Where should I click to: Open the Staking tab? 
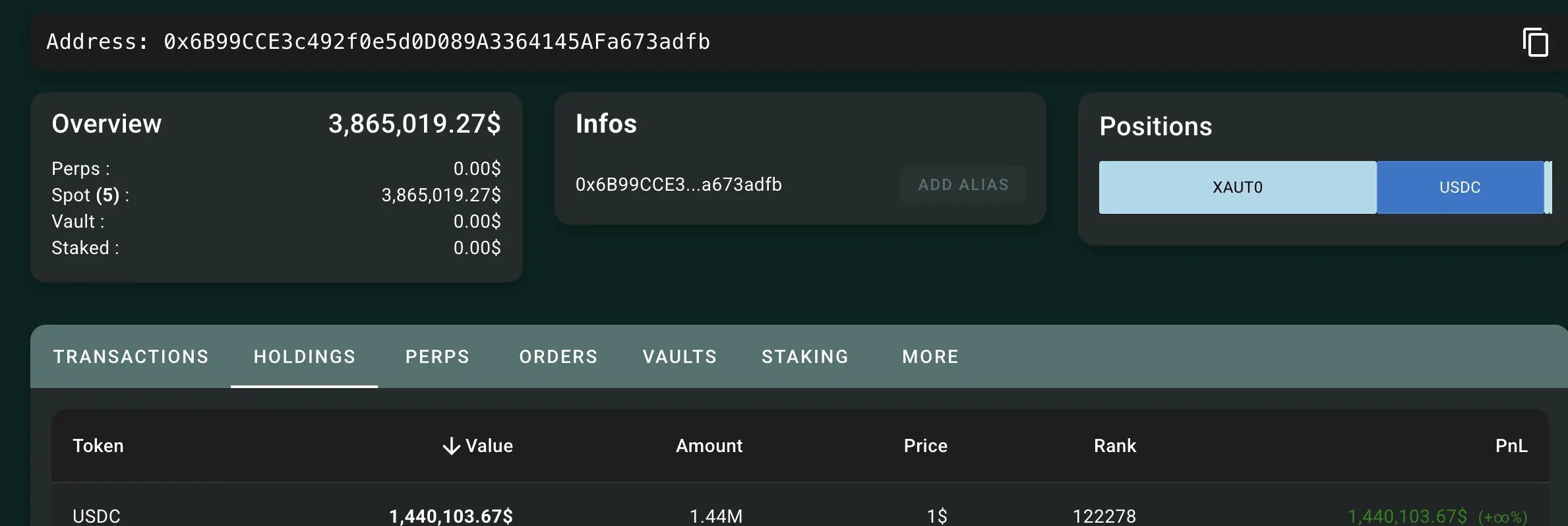click(x=805, y=356)
